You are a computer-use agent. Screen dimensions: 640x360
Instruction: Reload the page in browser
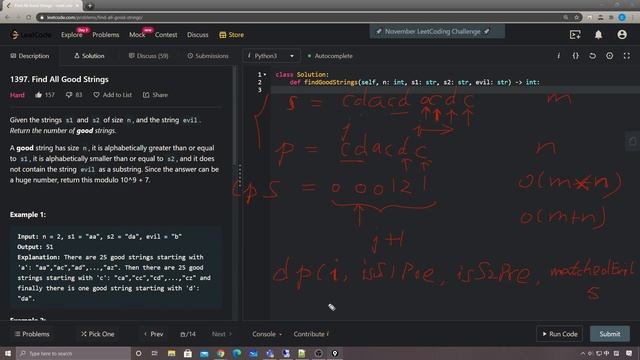pyautogui.click(x=29, y=17)
